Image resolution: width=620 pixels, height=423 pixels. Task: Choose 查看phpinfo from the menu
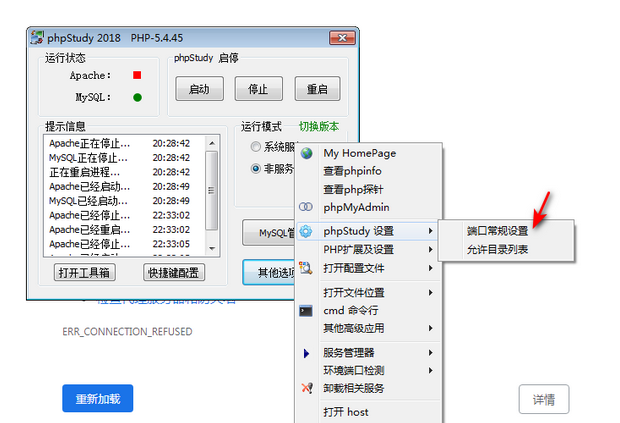(x=368, y=171)
